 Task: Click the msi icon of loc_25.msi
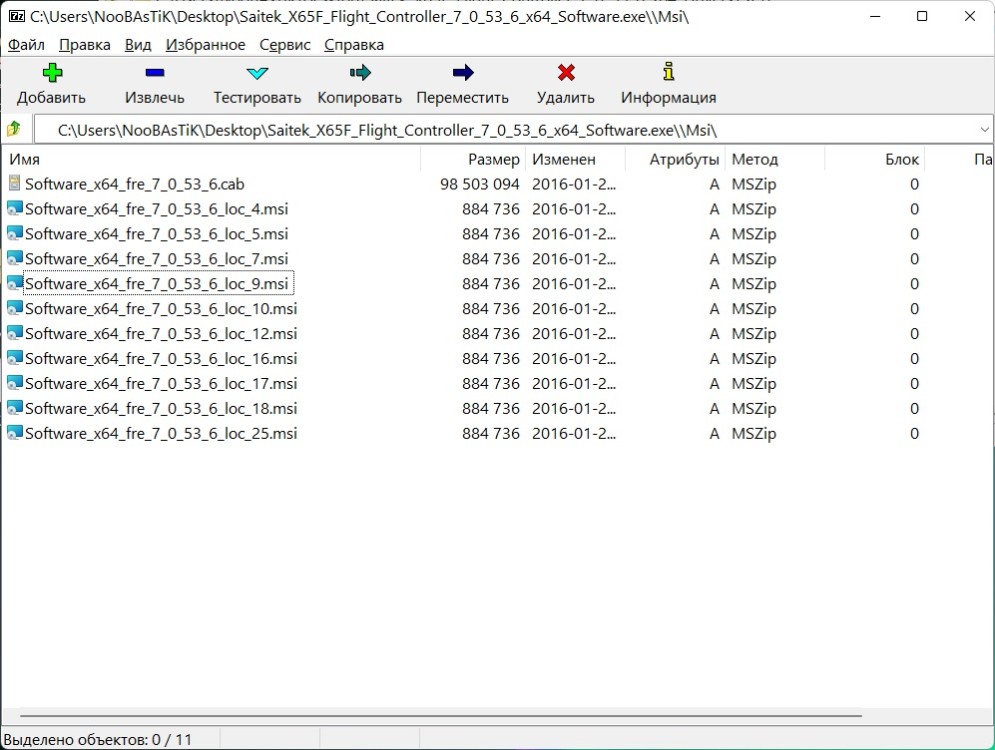point(15,433)
